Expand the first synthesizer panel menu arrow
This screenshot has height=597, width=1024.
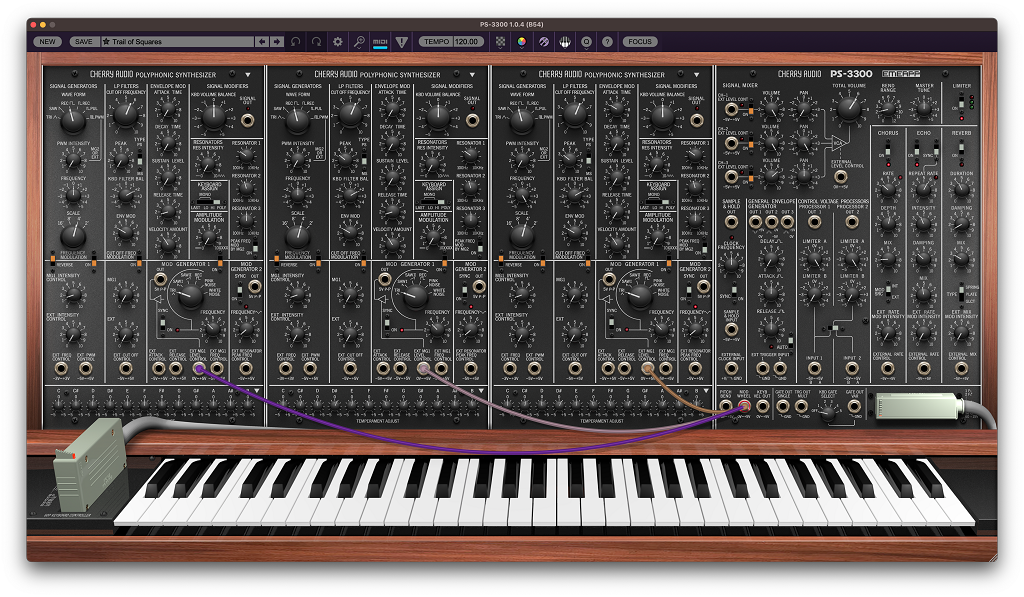(x=248, y=74)
